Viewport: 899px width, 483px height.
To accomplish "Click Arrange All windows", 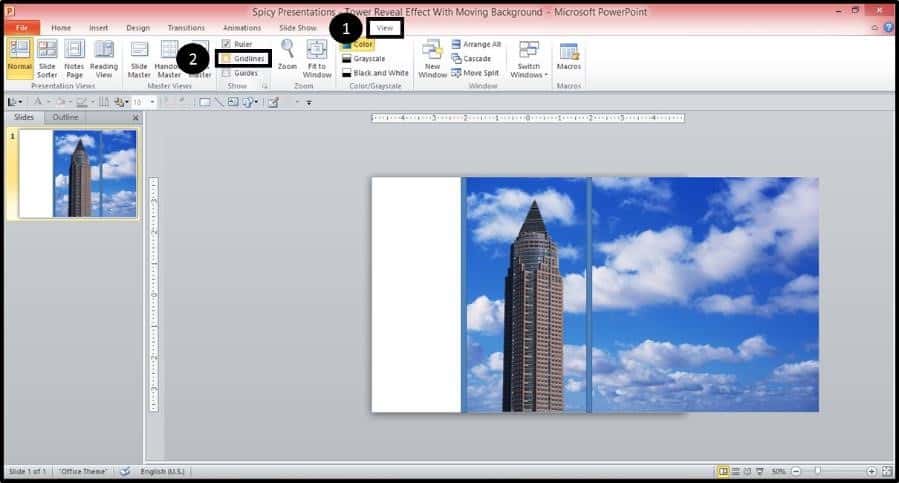I will coord(476,44).
